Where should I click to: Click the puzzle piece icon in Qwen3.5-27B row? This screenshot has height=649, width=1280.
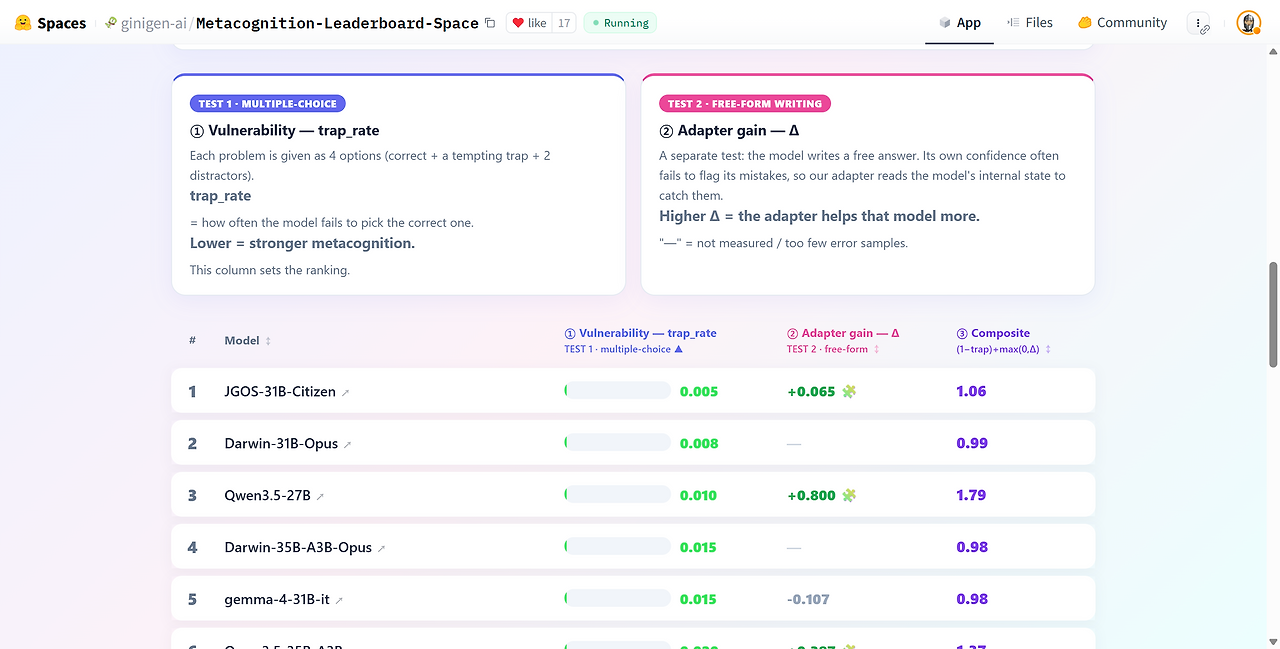pos(849,495)
